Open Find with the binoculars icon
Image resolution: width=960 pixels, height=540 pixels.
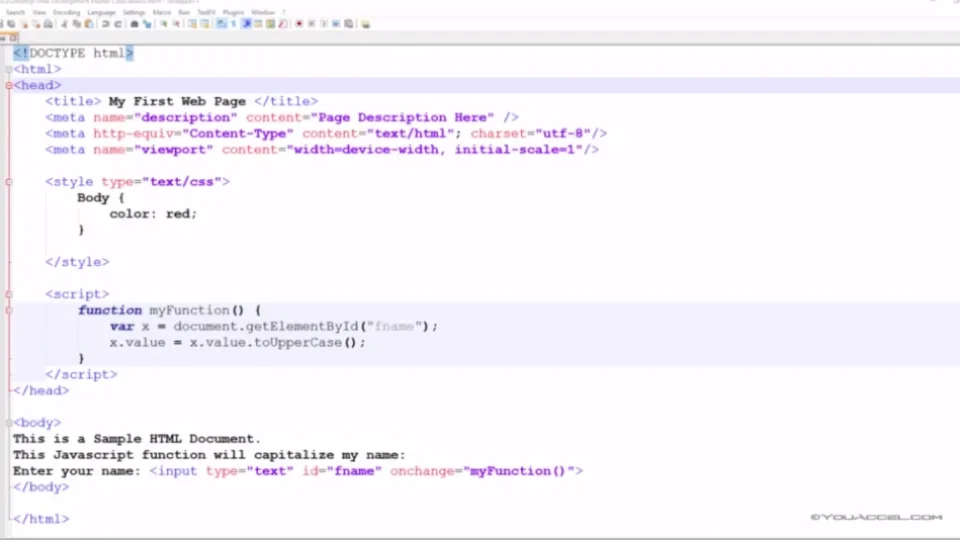[x=134, y=24]
